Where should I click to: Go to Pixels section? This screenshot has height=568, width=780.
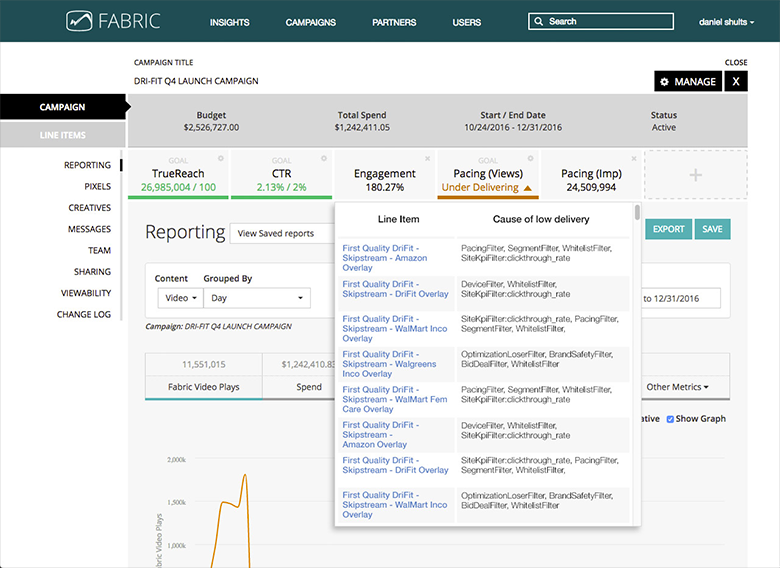pyautogui.click(x=98, y=187)
